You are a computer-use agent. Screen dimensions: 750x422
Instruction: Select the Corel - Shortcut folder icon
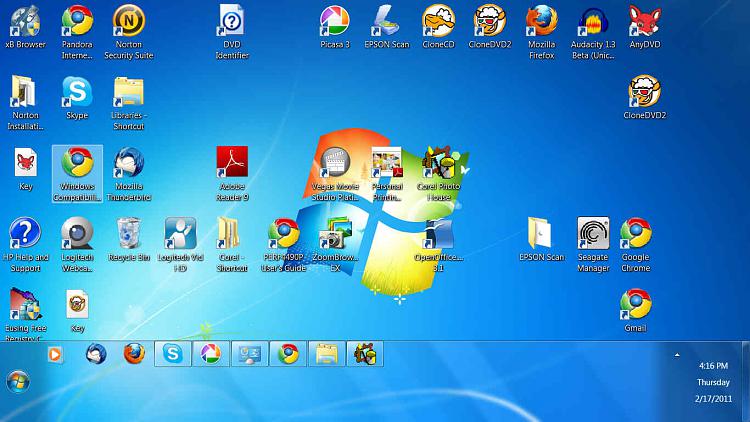click(232, 233)
